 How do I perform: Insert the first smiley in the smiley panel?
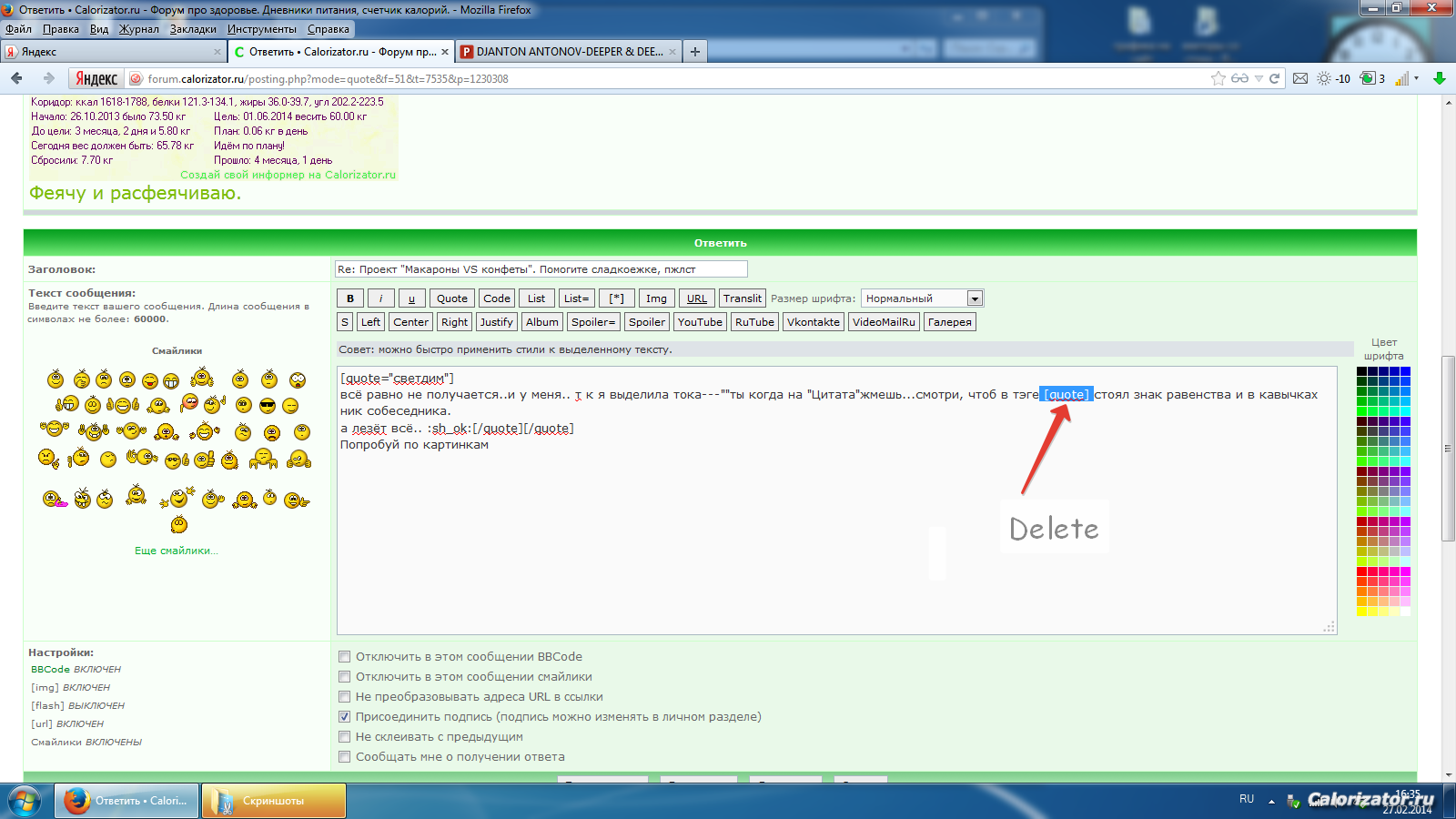pos(56,379)
